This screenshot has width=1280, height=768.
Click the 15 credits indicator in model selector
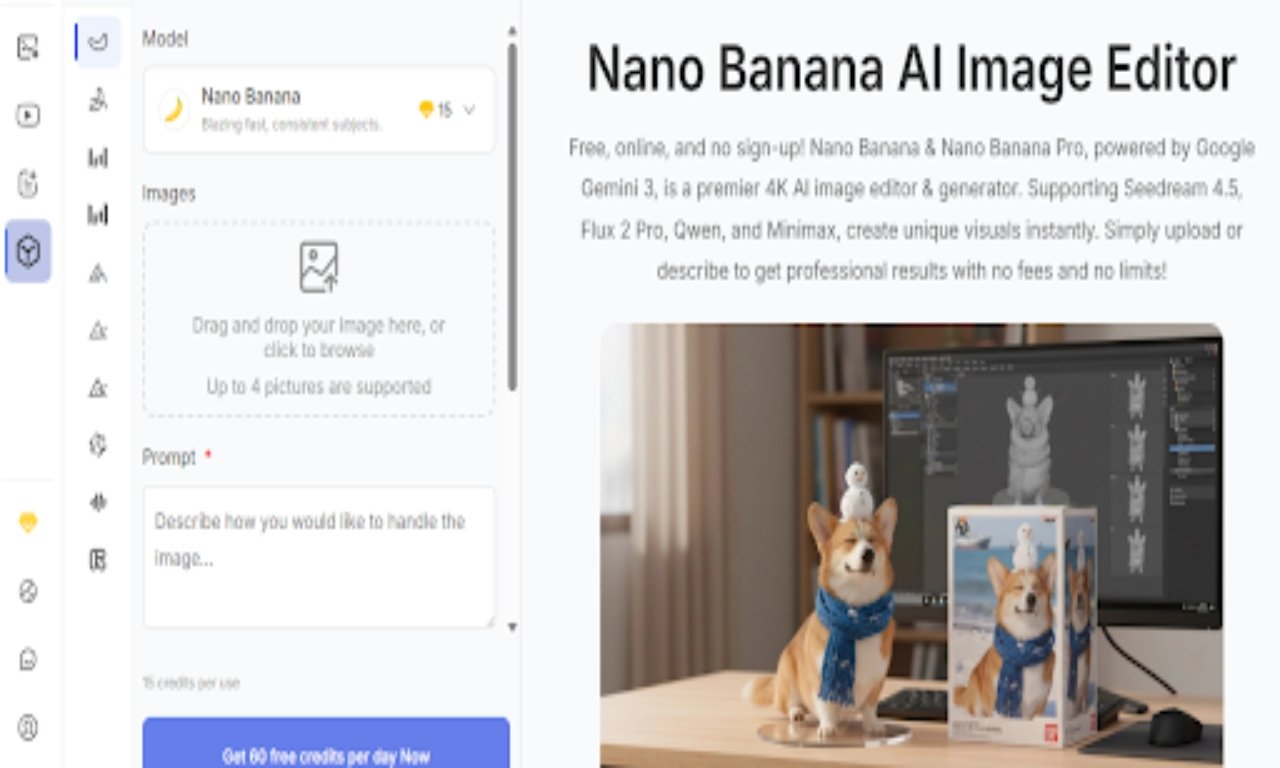[x=435, y=110]
